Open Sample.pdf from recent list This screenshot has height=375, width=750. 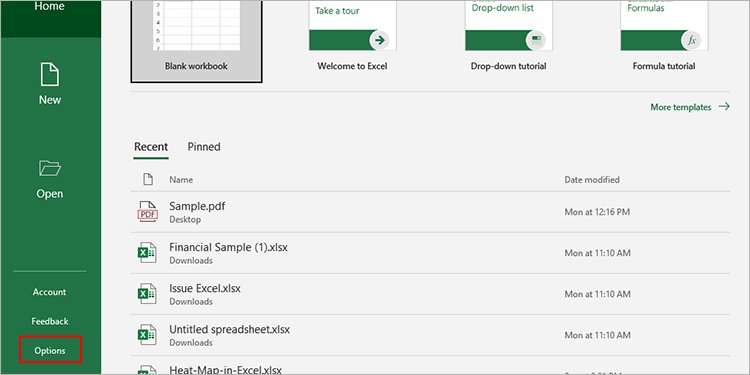430,212
